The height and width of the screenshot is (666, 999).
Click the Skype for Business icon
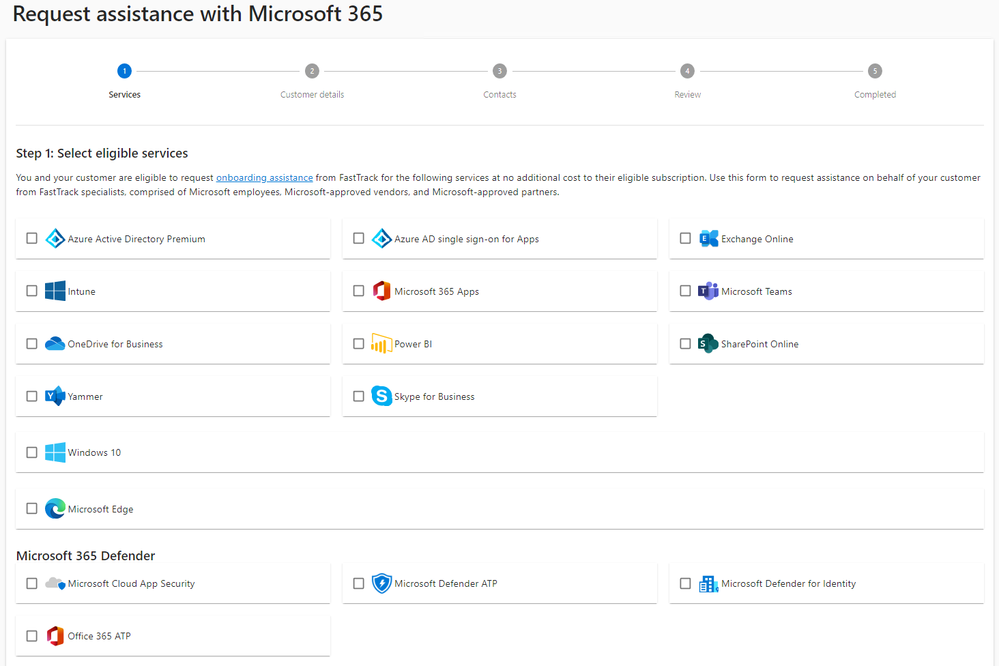coord(382,396)
